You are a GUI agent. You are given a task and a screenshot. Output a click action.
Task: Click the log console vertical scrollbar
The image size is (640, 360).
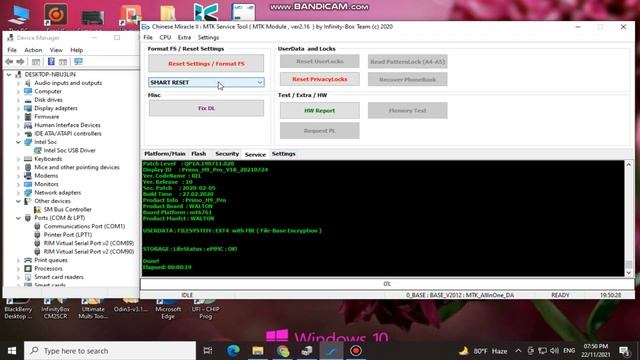pos(629,218)
